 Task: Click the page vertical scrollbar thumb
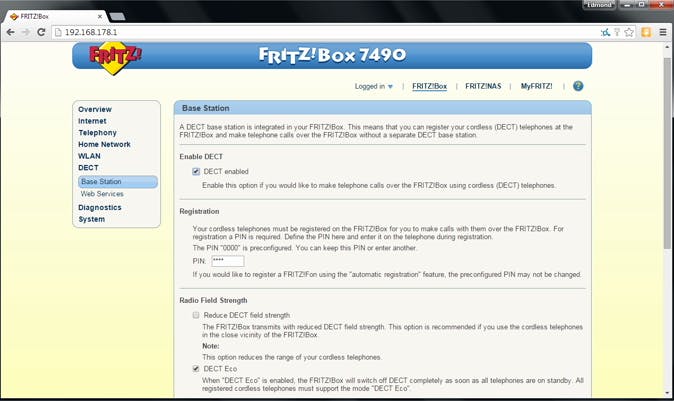click(667, 153)
